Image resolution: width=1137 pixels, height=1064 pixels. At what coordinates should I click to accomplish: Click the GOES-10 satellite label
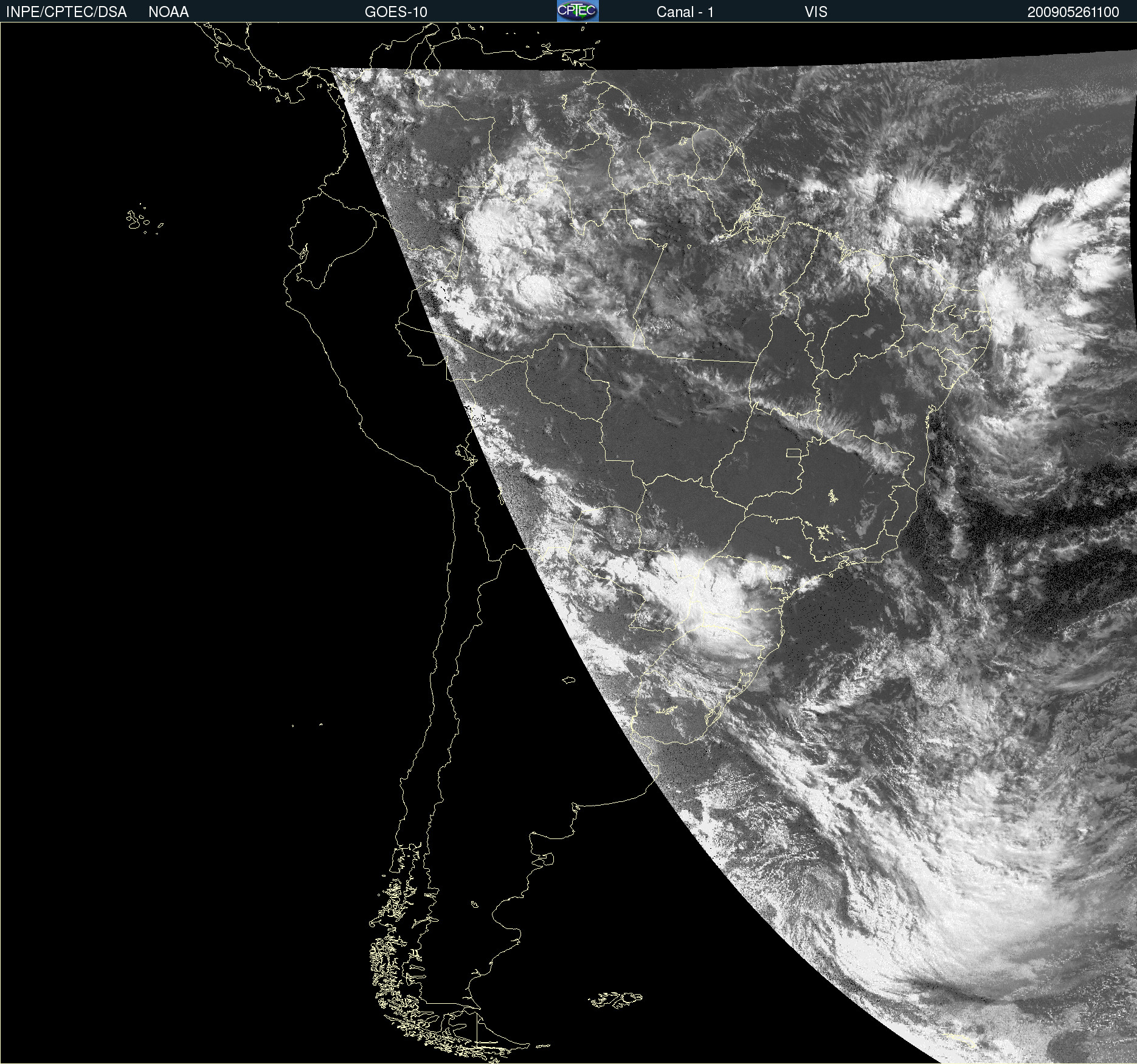point(396,12)
